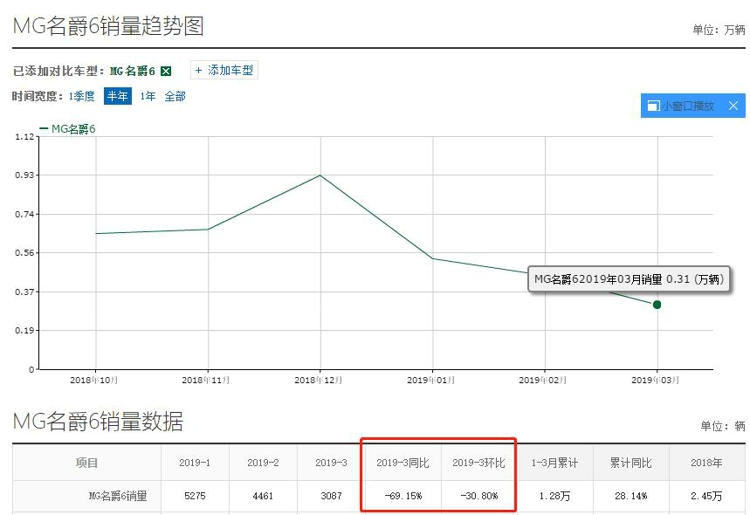The height and width of the screenshot is (515, 750).
Task: Switch time range to 1年
Action: point(147,97)
